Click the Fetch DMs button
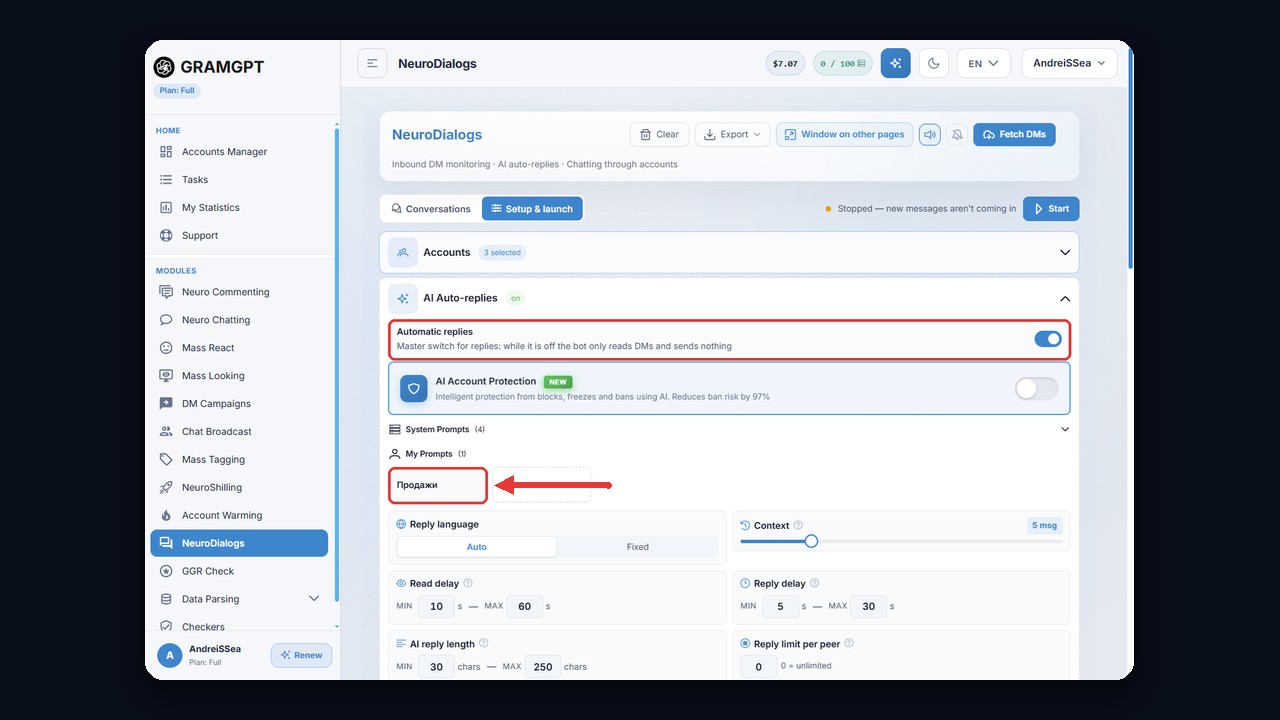This screenshot has width=1280, height=720. pyautogui.click(x=1014, y=134)
